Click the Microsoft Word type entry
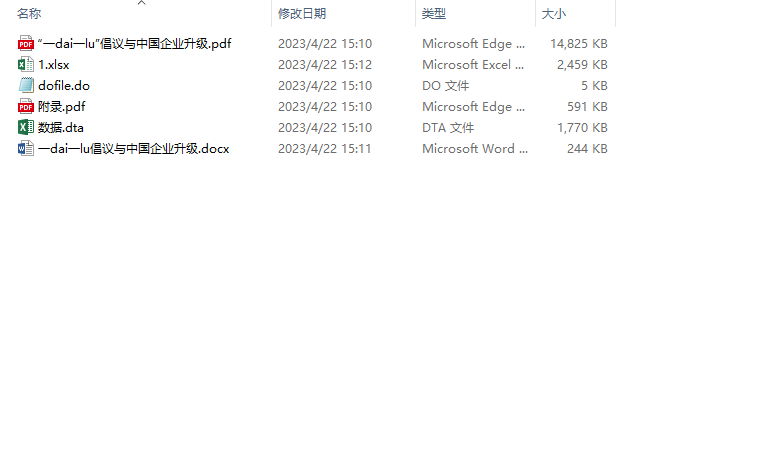Screen dimensions: 765x467 pyautogui.click(x=475, y=148)
